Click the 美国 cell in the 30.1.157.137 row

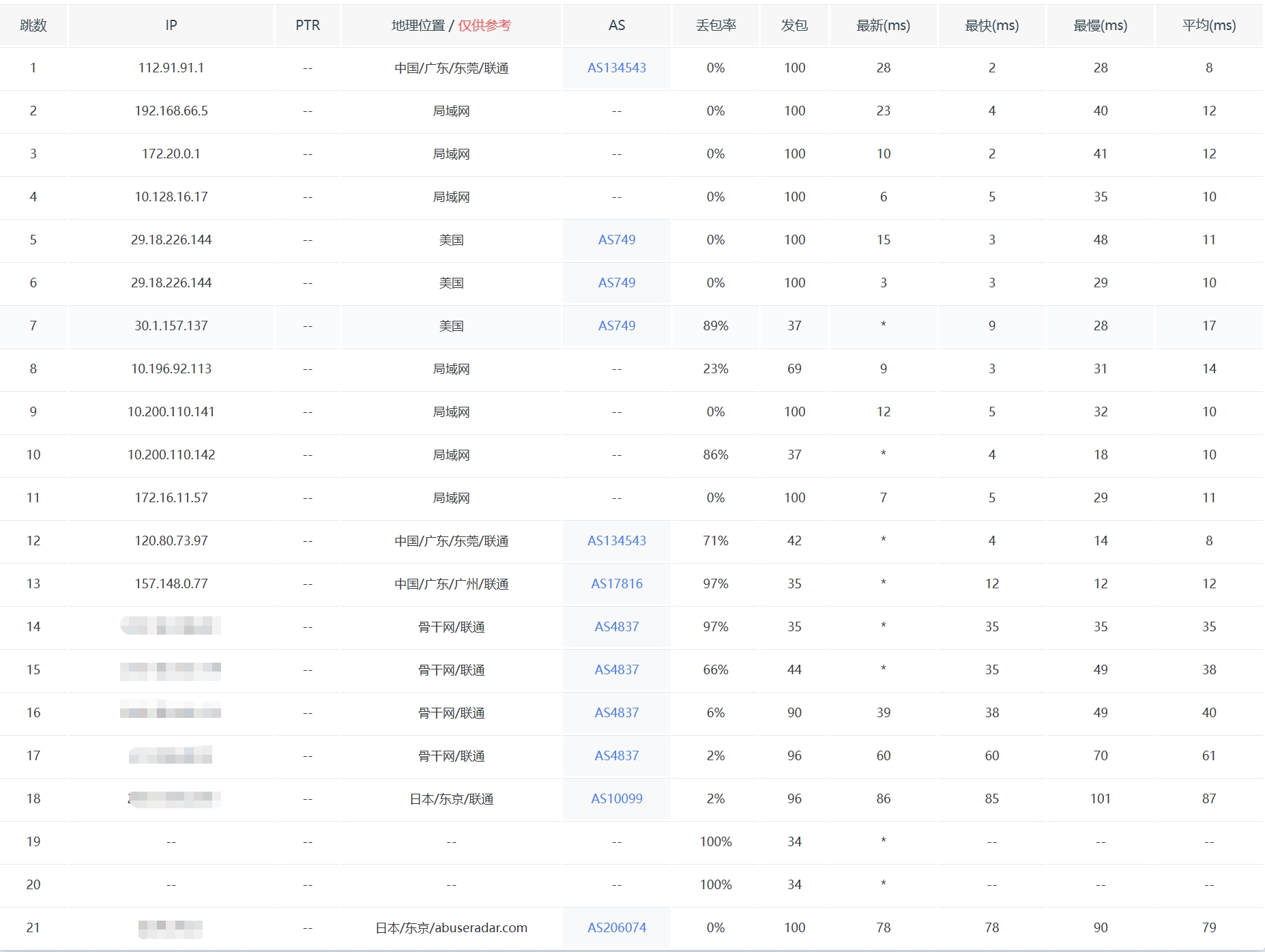[452, 326]
